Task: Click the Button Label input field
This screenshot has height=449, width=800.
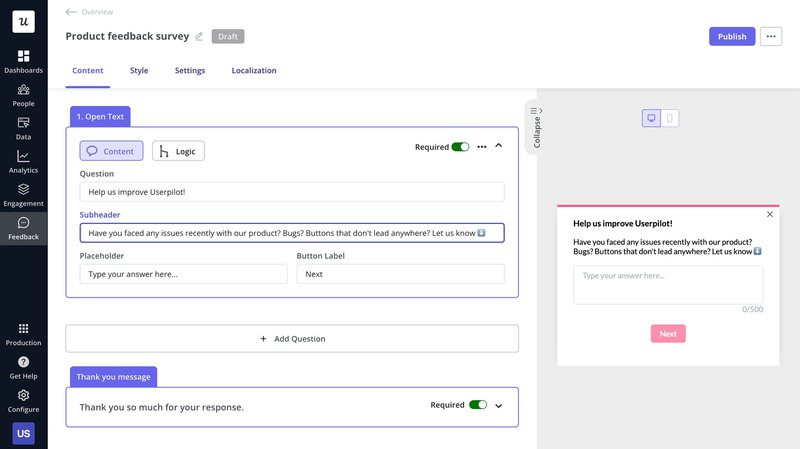Action: 401,274
